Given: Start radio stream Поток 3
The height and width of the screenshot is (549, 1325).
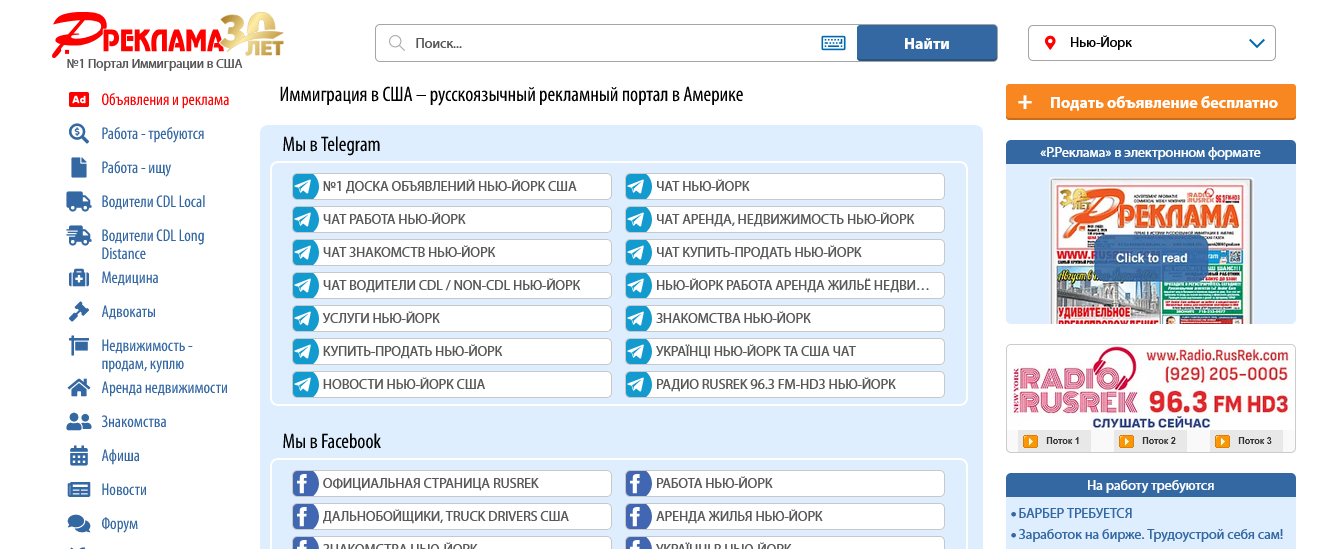Looking at the screenshot, I should point(1223,441).
